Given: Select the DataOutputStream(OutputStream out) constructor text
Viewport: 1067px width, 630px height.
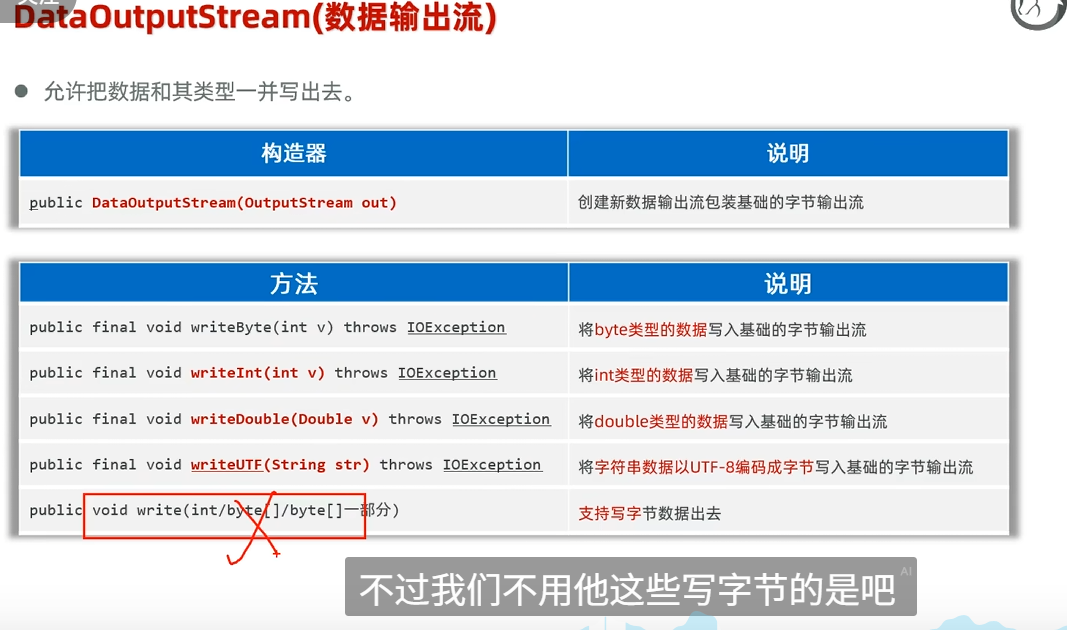Looking at the screenshot, I should click(x=244, y=203).
